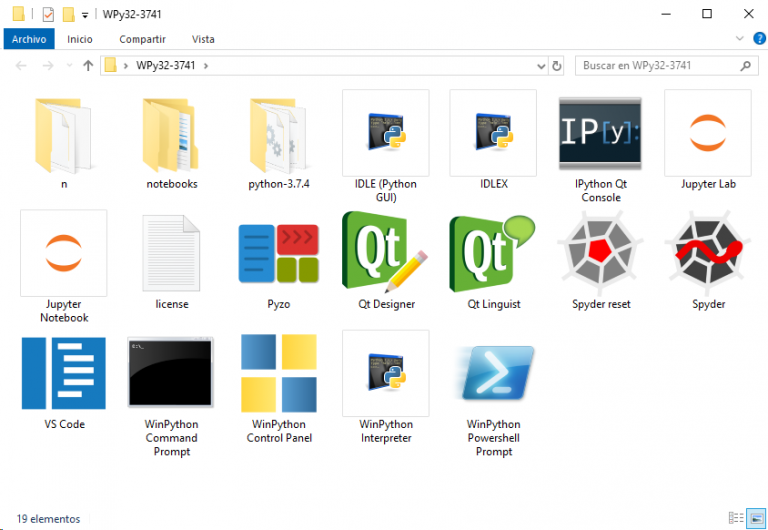Screen dimensions: 768x530
Task: Select the IDLEX launcher icon
Action: [493, 133]
